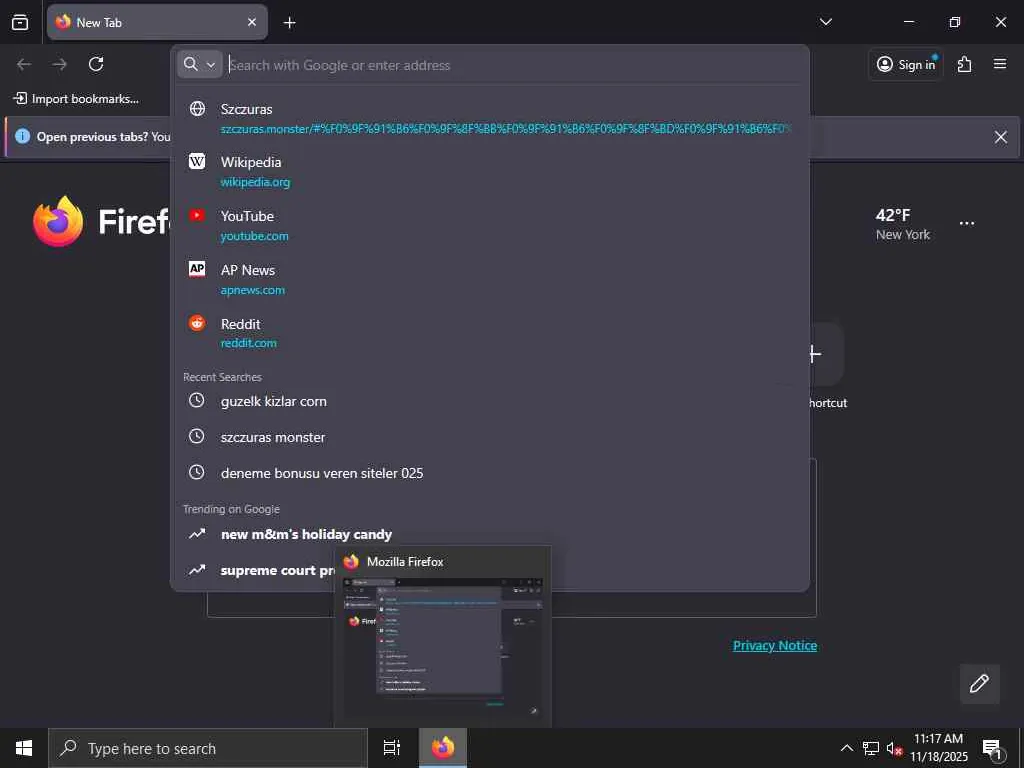Open Task View from the taskbar
The height and width of the screenshot is (768, 1024).
tap(392, 748)
